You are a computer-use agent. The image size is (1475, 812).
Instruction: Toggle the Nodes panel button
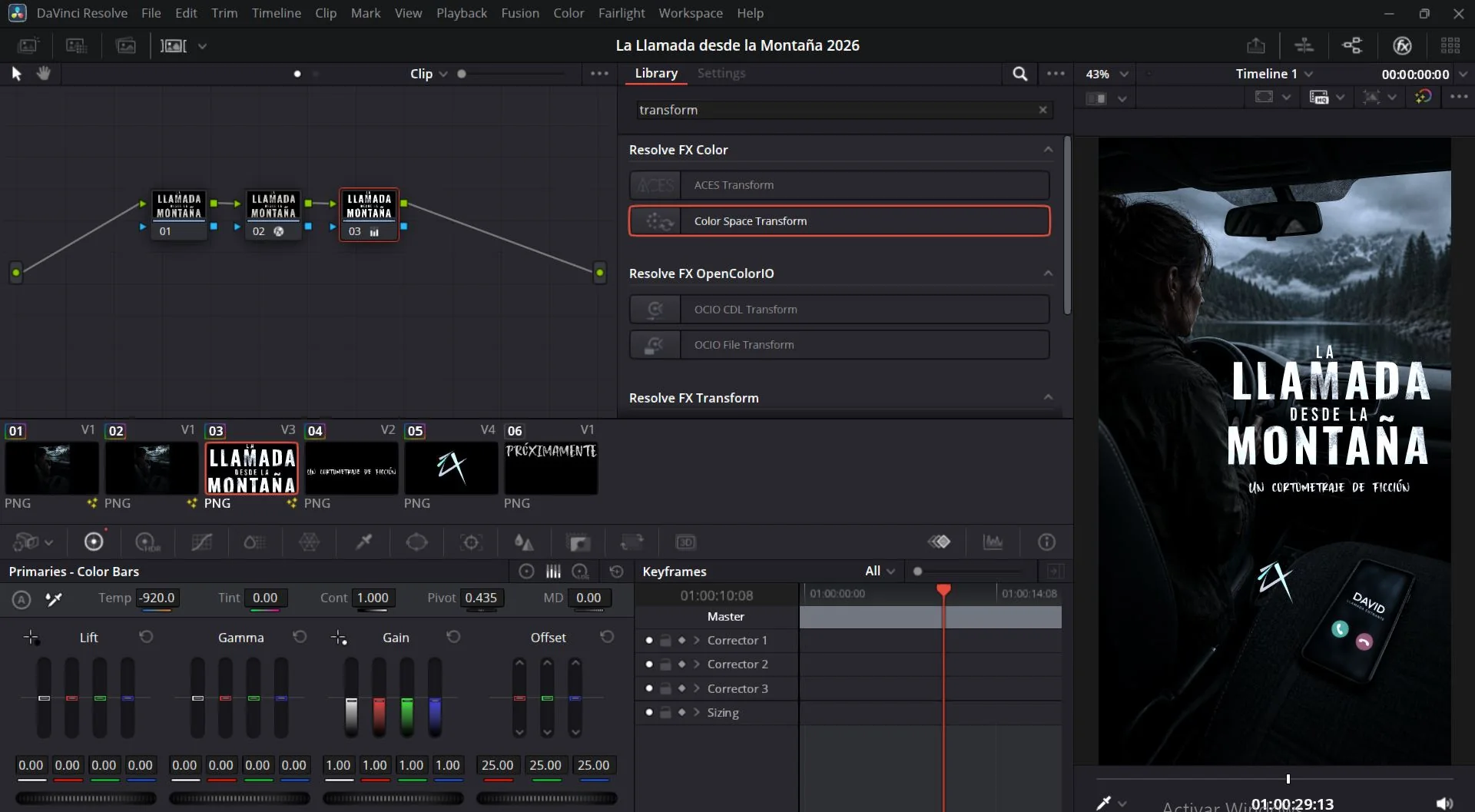(1352, 46)
